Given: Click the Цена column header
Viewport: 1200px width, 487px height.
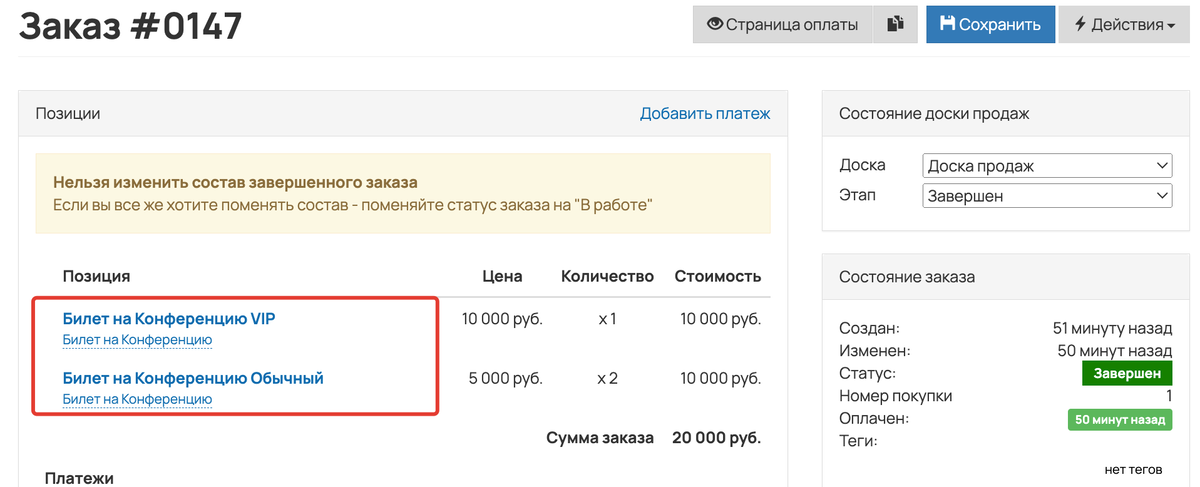Looking at the screenshot, I should point(502,276).
